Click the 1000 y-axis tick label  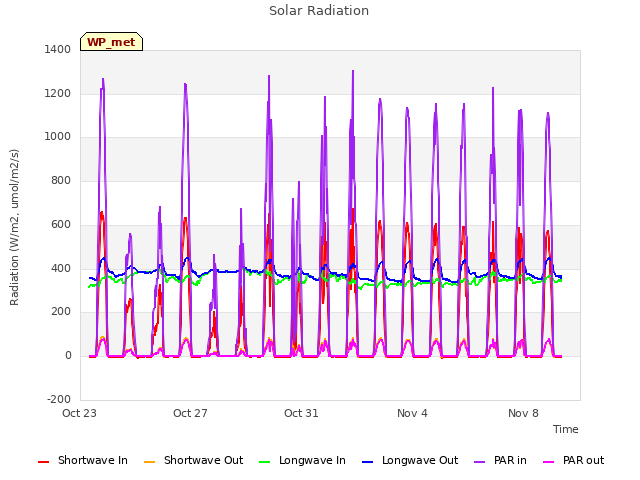(x=58, y=137)
